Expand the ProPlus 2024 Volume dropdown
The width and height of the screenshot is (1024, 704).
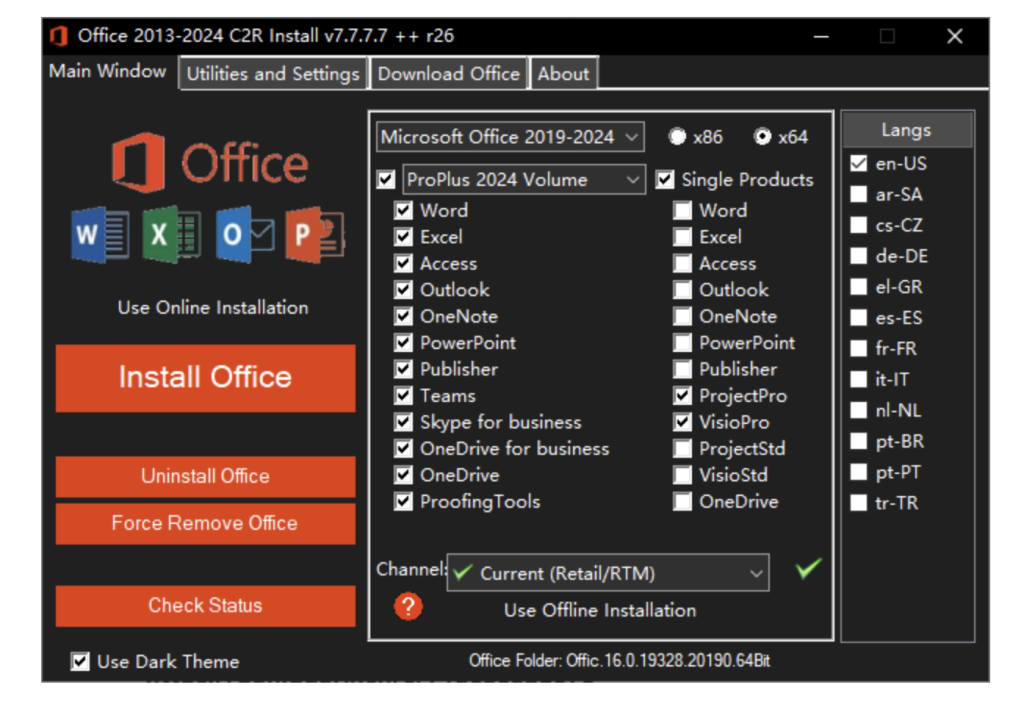pyautogui.click(x=524, y=180)
